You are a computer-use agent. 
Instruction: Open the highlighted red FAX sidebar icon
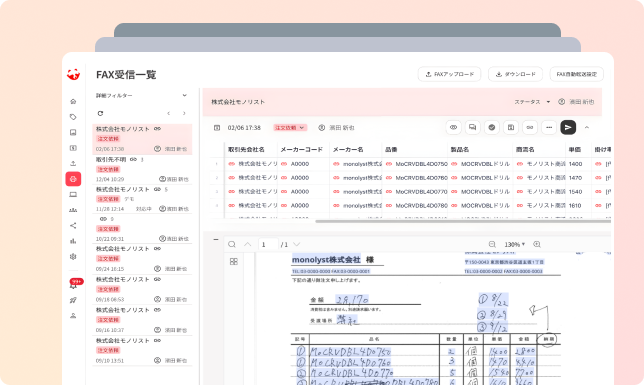(x=73, y=179)
